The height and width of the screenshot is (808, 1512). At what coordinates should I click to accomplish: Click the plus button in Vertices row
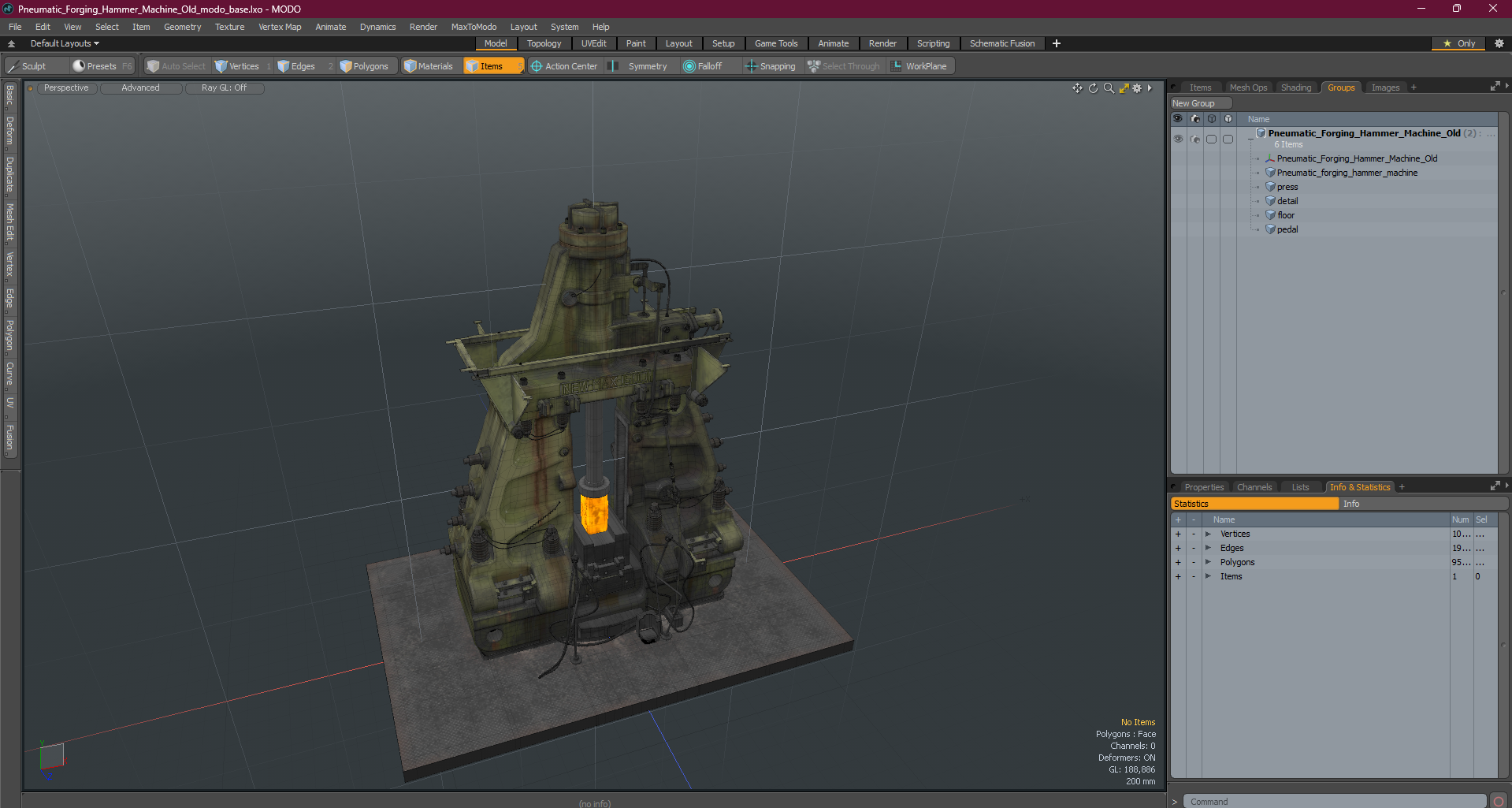point(1178,534)
